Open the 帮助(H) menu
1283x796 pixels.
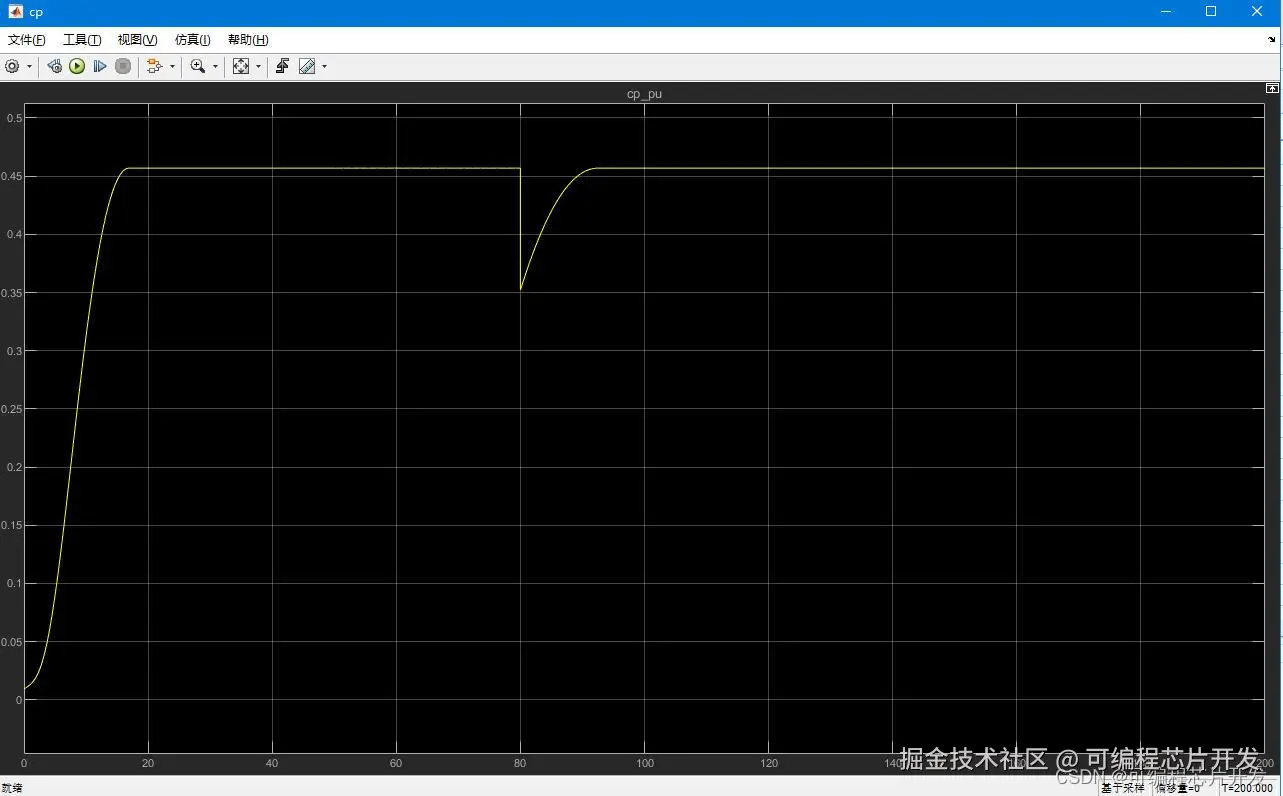click(x=248, y=40)
